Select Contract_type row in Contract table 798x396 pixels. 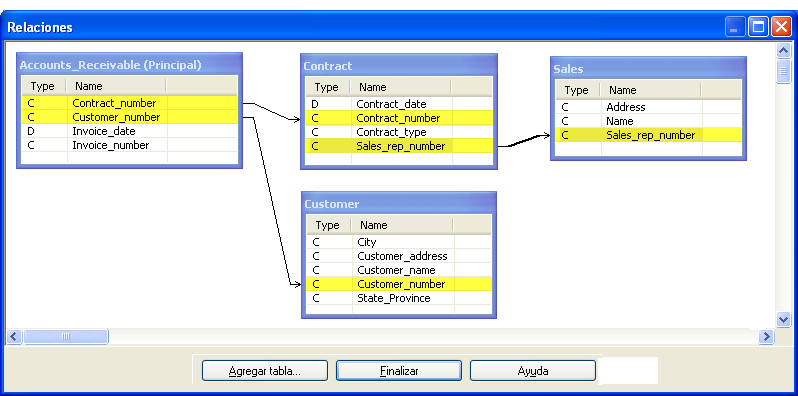[x=399, y=132]
